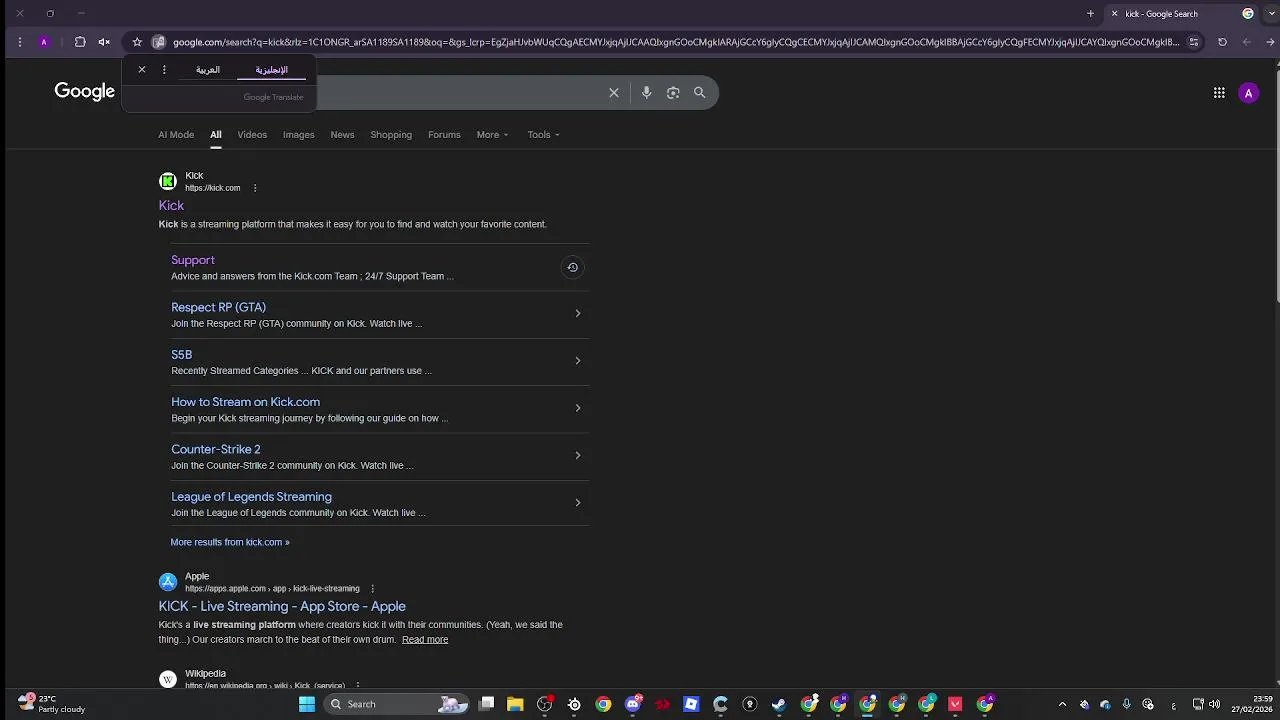This screenshot has height=720, width=1280.
Task: Click Read more in Apple snippet
Action: tap(425, 640)
